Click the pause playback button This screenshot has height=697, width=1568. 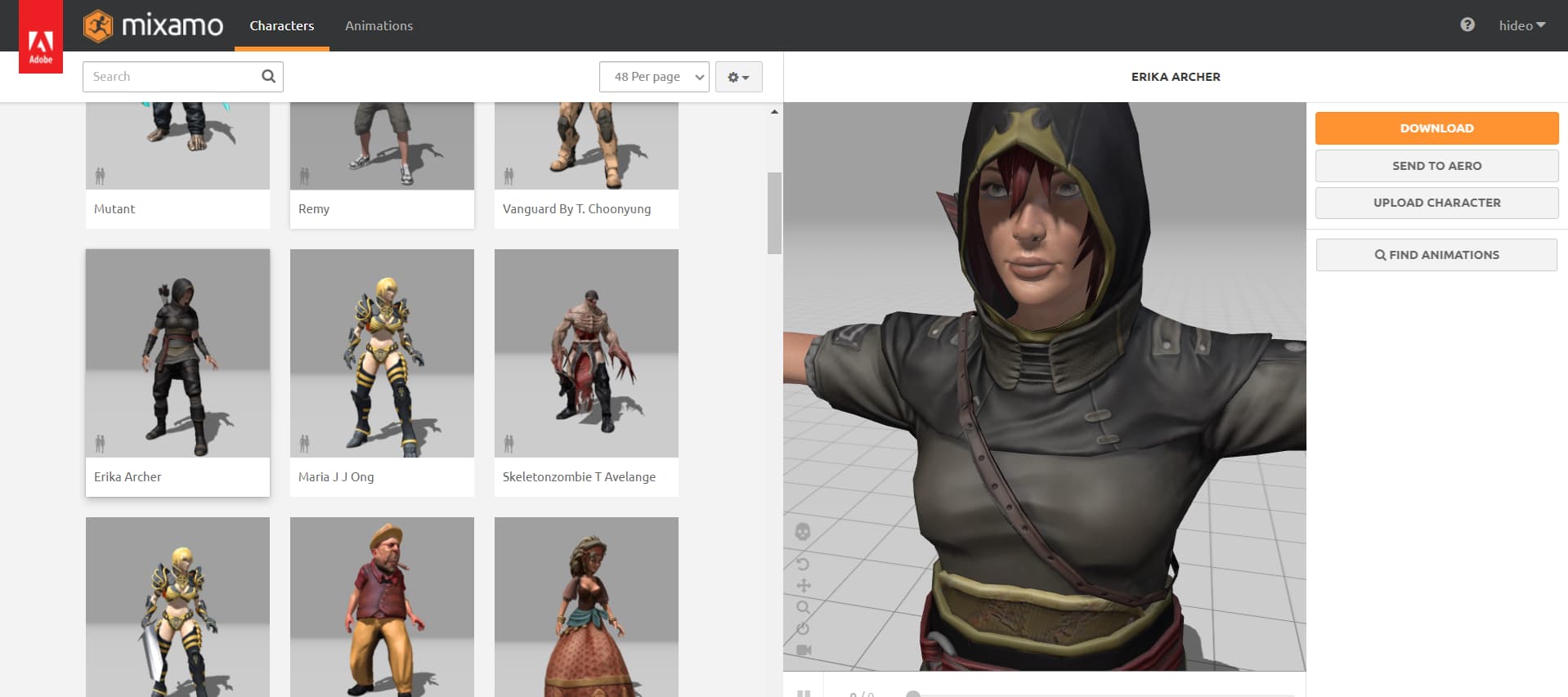(804, 693)
